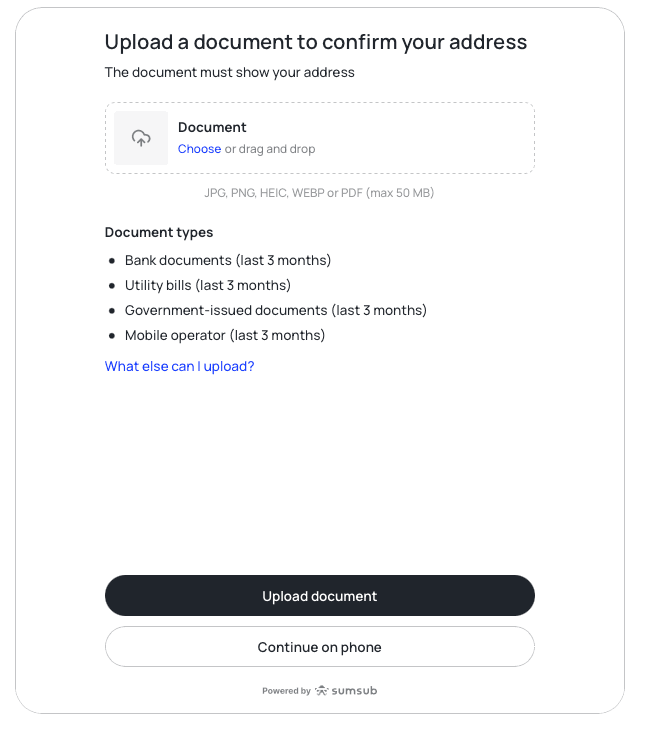Viewport: 646px width, 731px height.
Task: Click empty space inside the dashed drop zone
Action: tap(420, 138)
